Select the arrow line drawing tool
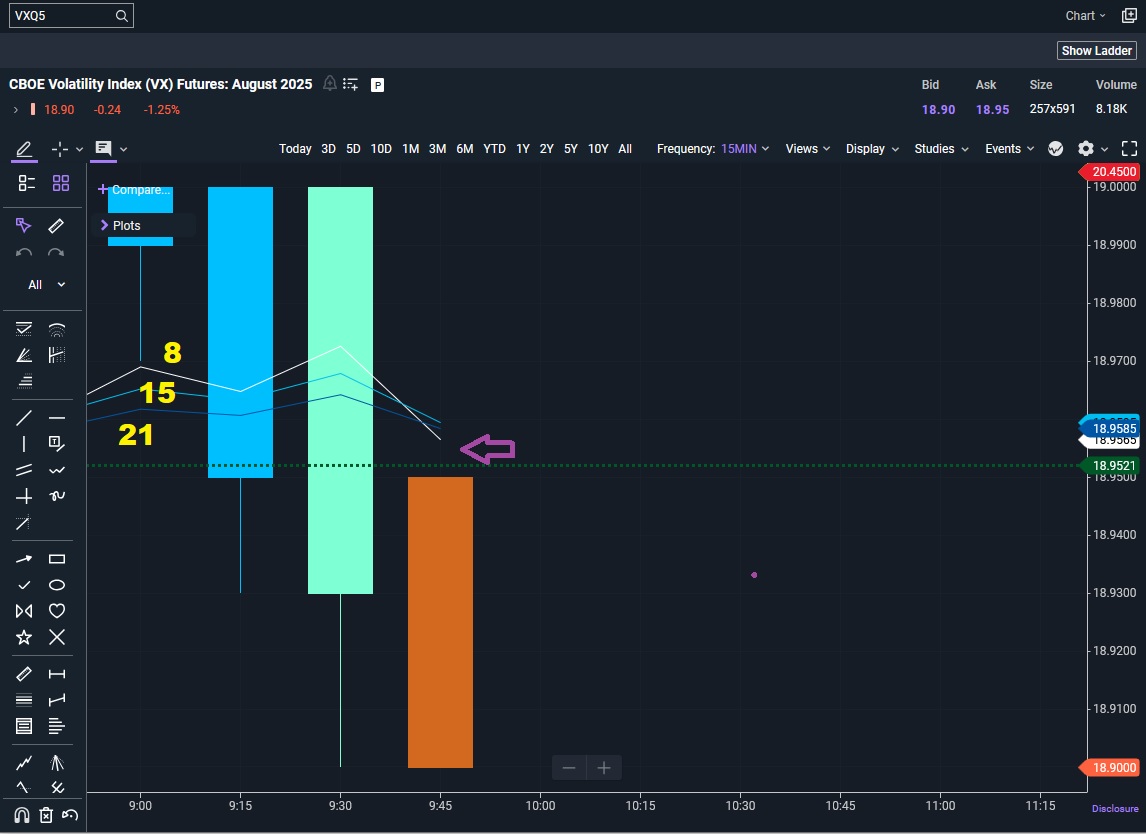Image resolution: width=1146 pixels, height=834 pixels. point(23,559)
